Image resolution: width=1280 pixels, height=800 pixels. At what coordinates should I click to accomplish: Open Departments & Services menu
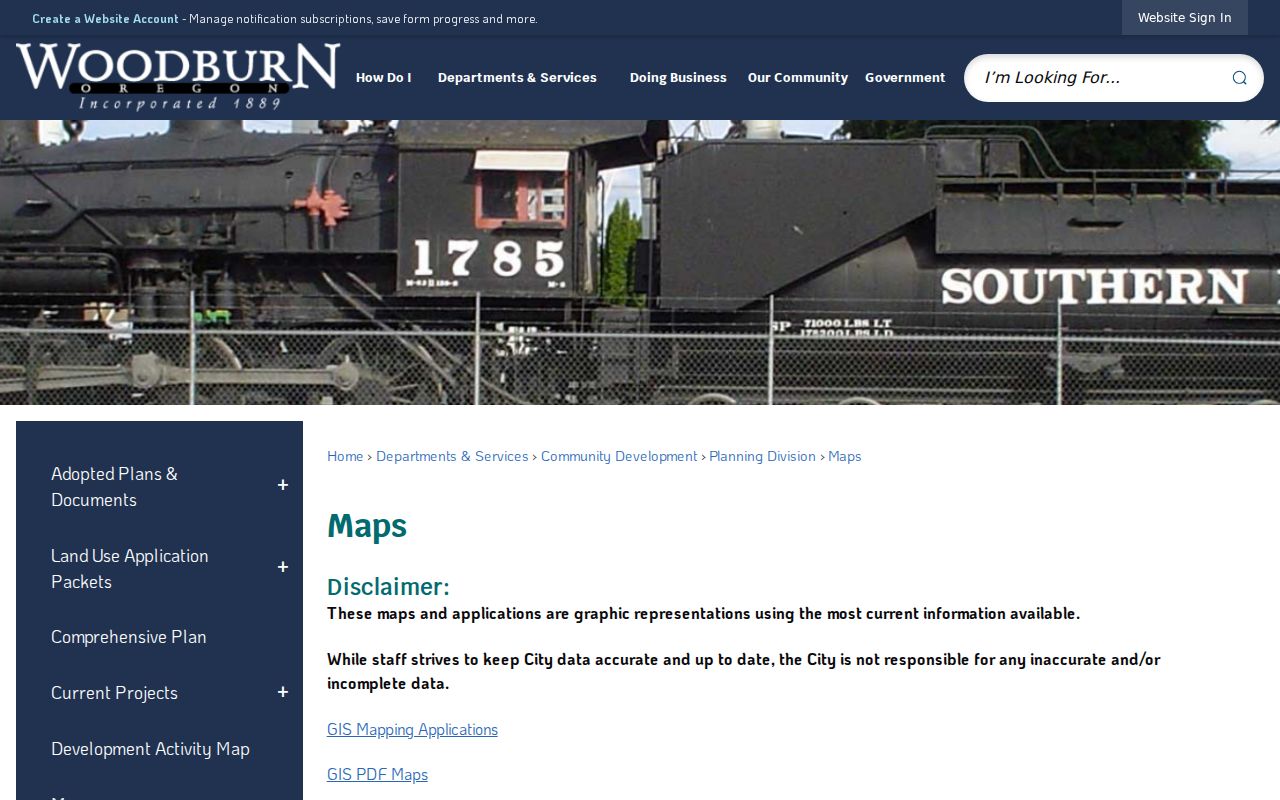pos(517,78)
